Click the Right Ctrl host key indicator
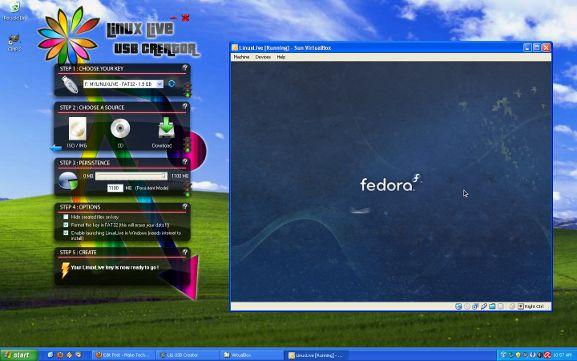Screen dimensions: 577x361 tap(531, 306)
